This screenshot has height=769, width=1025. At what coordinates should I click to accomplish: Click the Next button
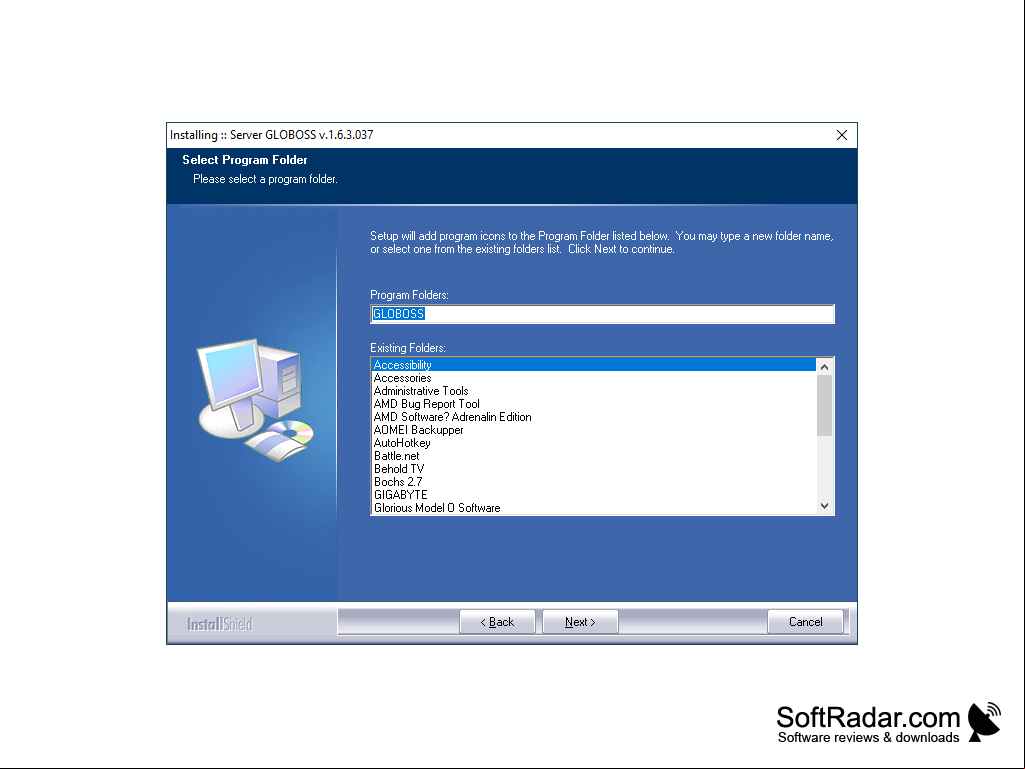tap(580, 622)
